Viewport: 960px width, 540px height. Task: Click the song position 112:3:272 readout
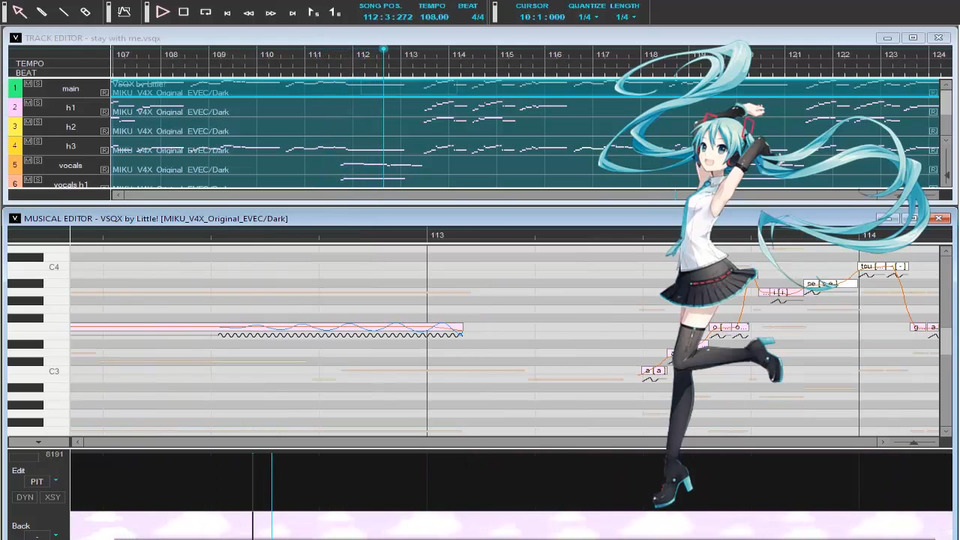(388, 17)
